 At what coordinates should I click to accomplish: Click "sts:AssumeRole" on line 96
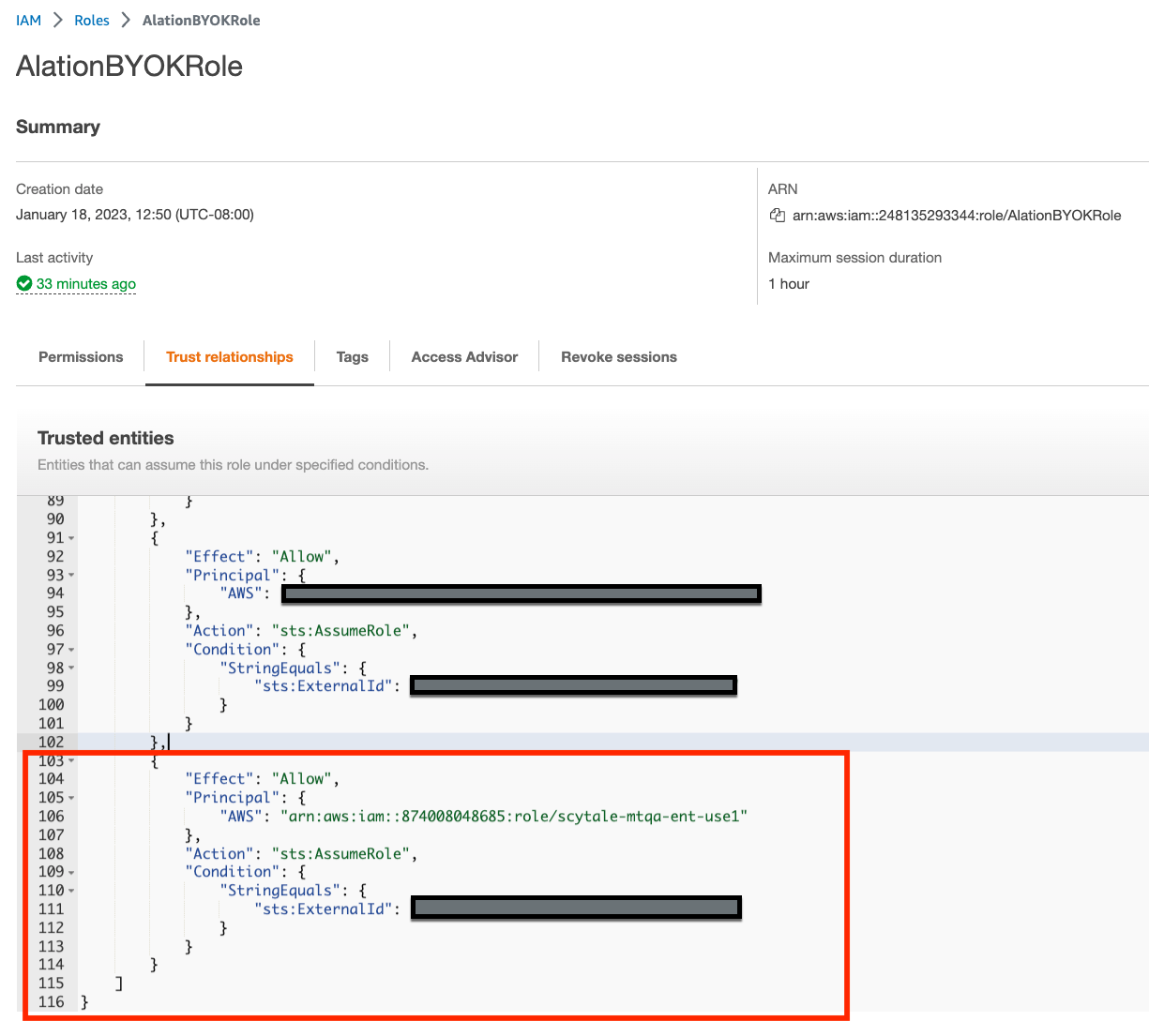(x=340, y=630)
